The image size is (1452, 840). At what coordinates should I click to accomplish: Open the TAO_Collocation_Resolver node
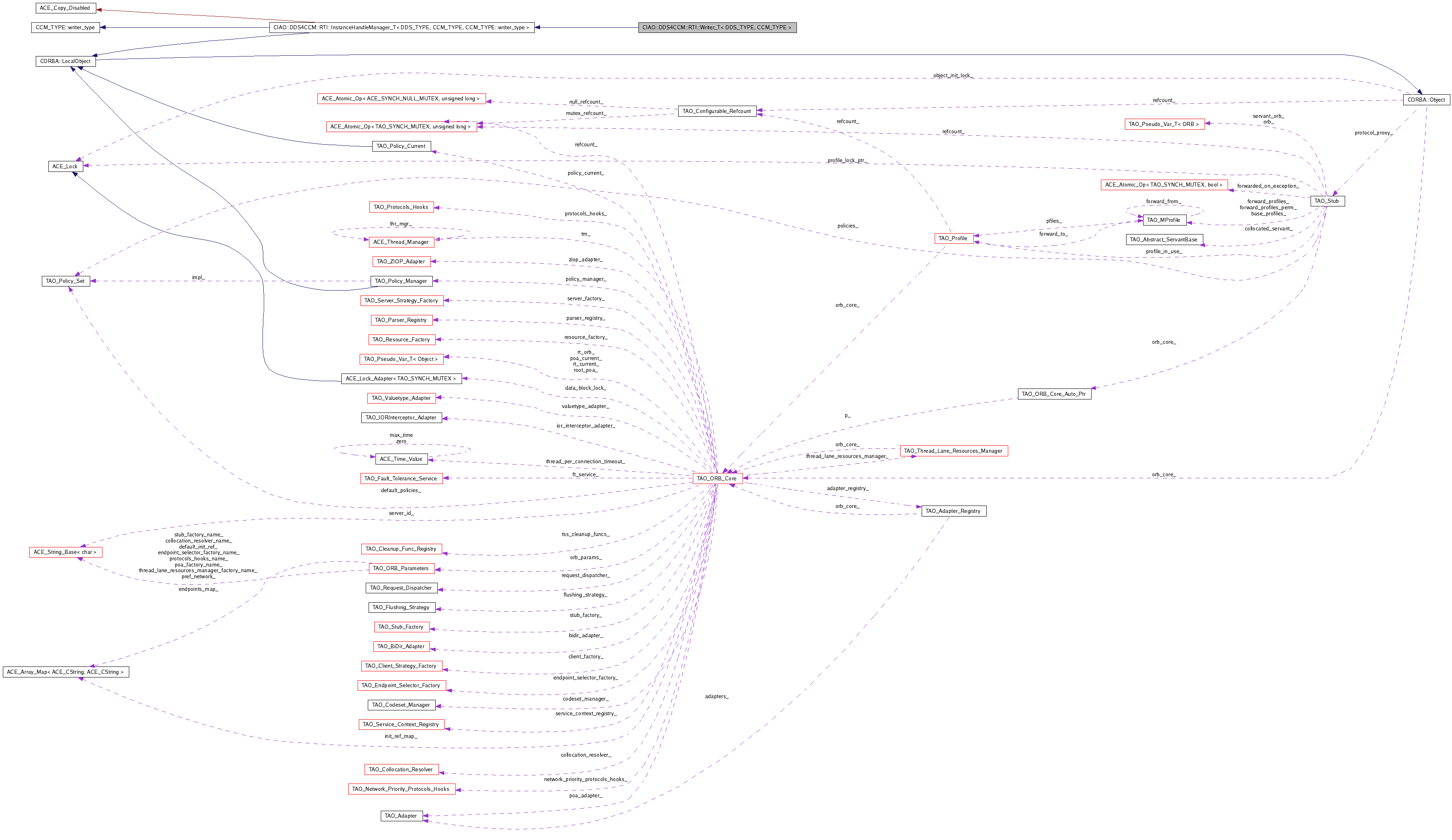[401, 770]
